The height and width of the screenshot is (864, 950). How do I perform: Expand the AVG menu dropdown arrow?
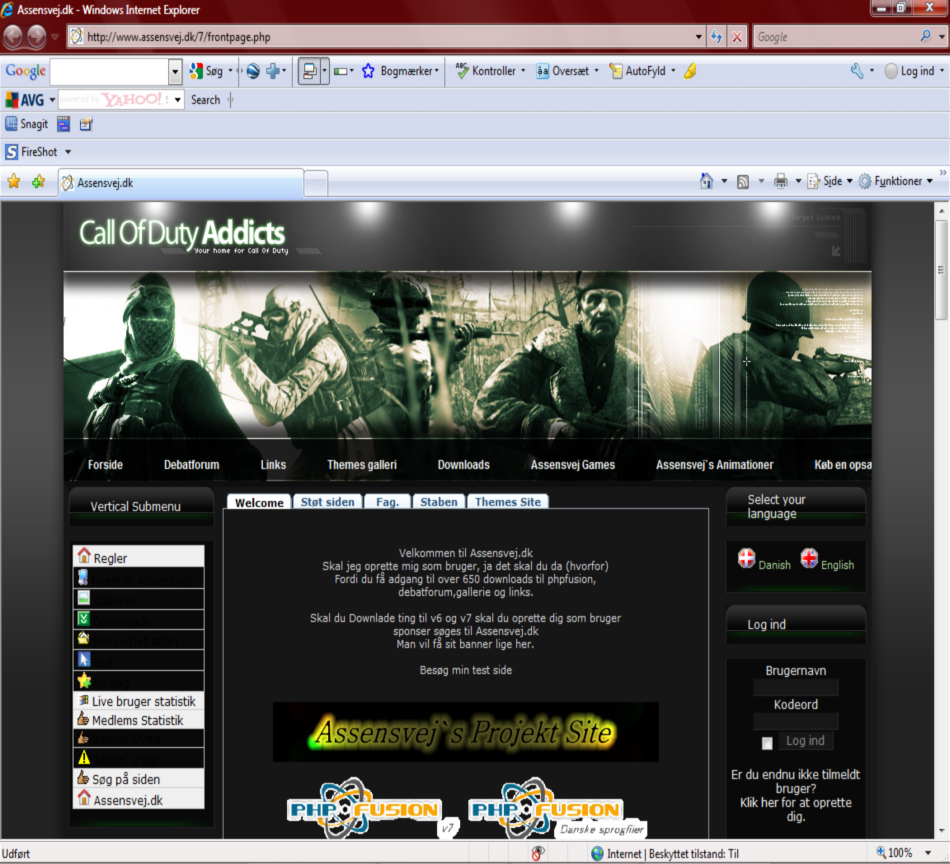pos(52,99)
